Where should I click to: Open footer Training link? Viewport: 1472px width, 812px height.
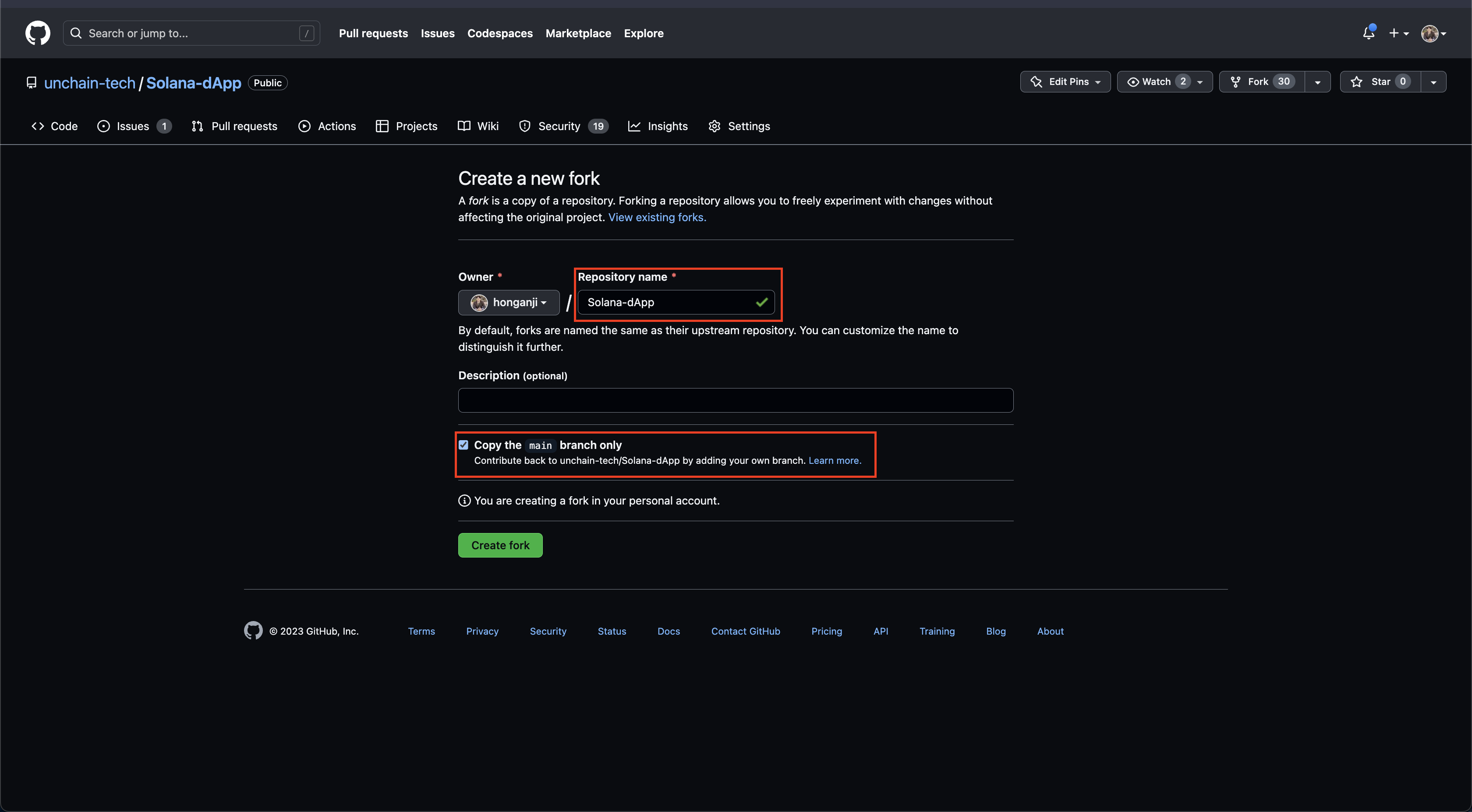click(937, 631)
